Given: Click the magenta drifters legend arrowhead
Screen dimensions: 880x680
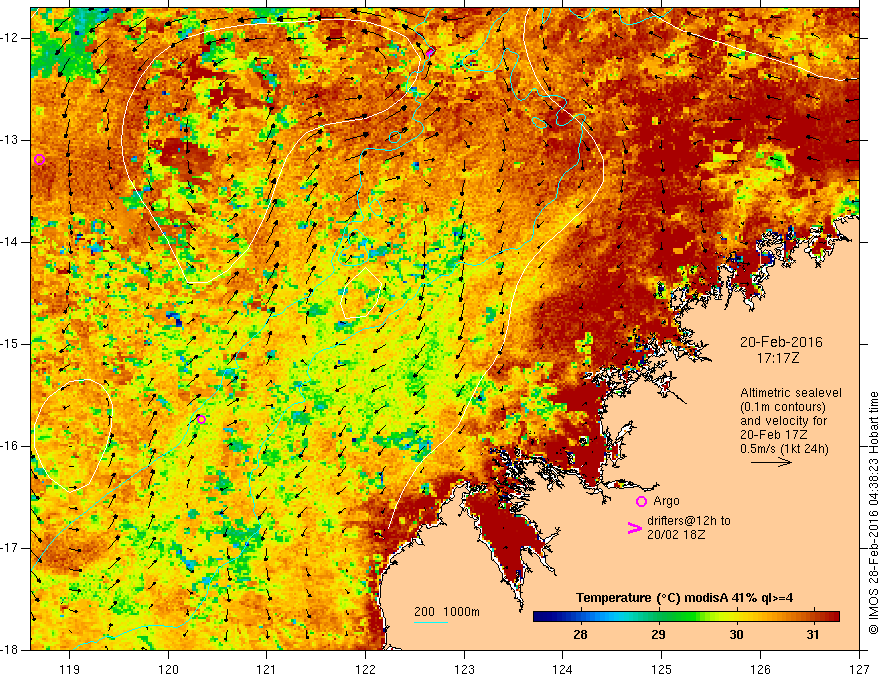Looking at the screenshot, I should 634,527.
